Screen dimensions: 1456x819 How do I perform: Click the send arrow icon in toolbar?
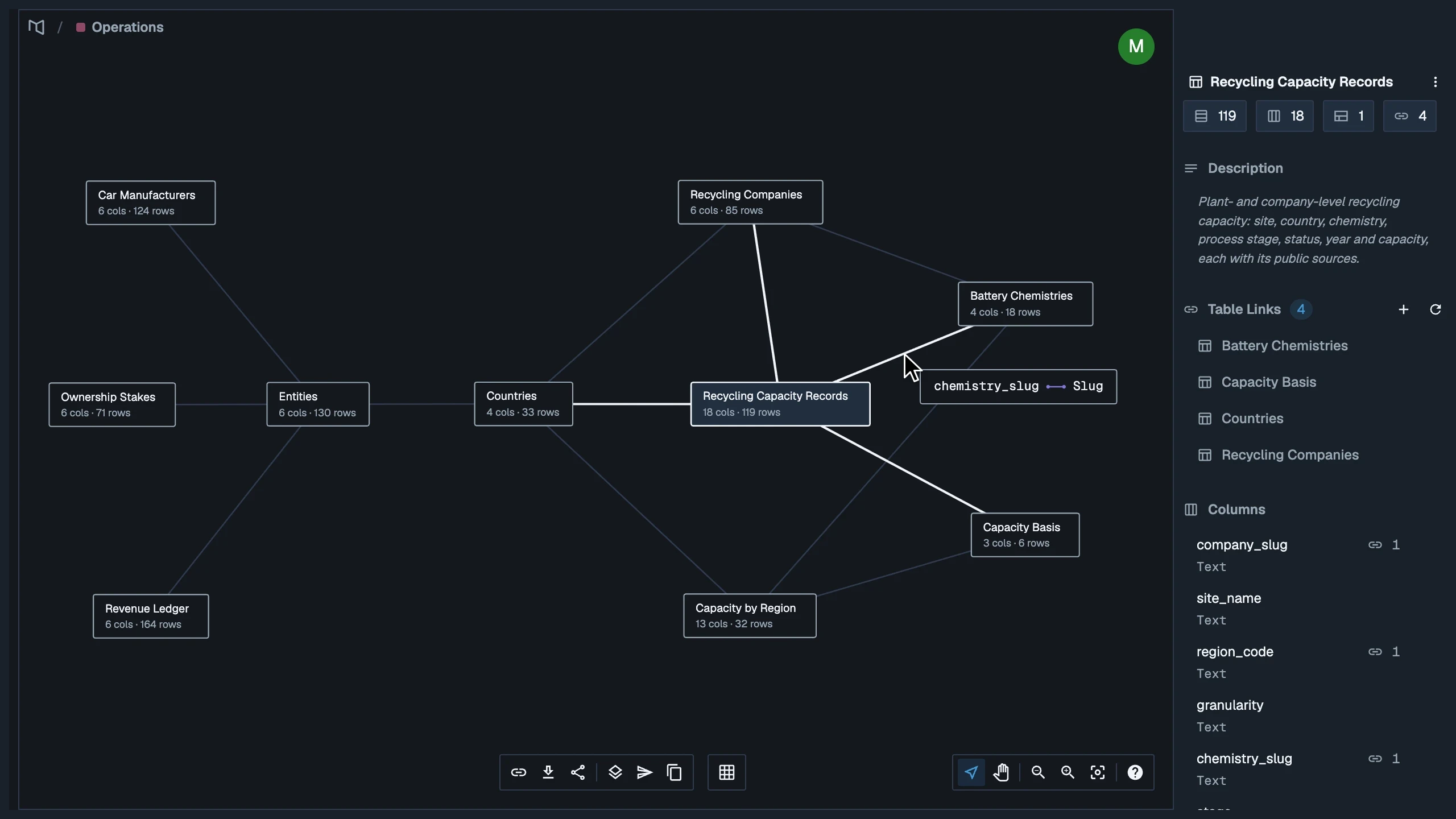[644, 772]
